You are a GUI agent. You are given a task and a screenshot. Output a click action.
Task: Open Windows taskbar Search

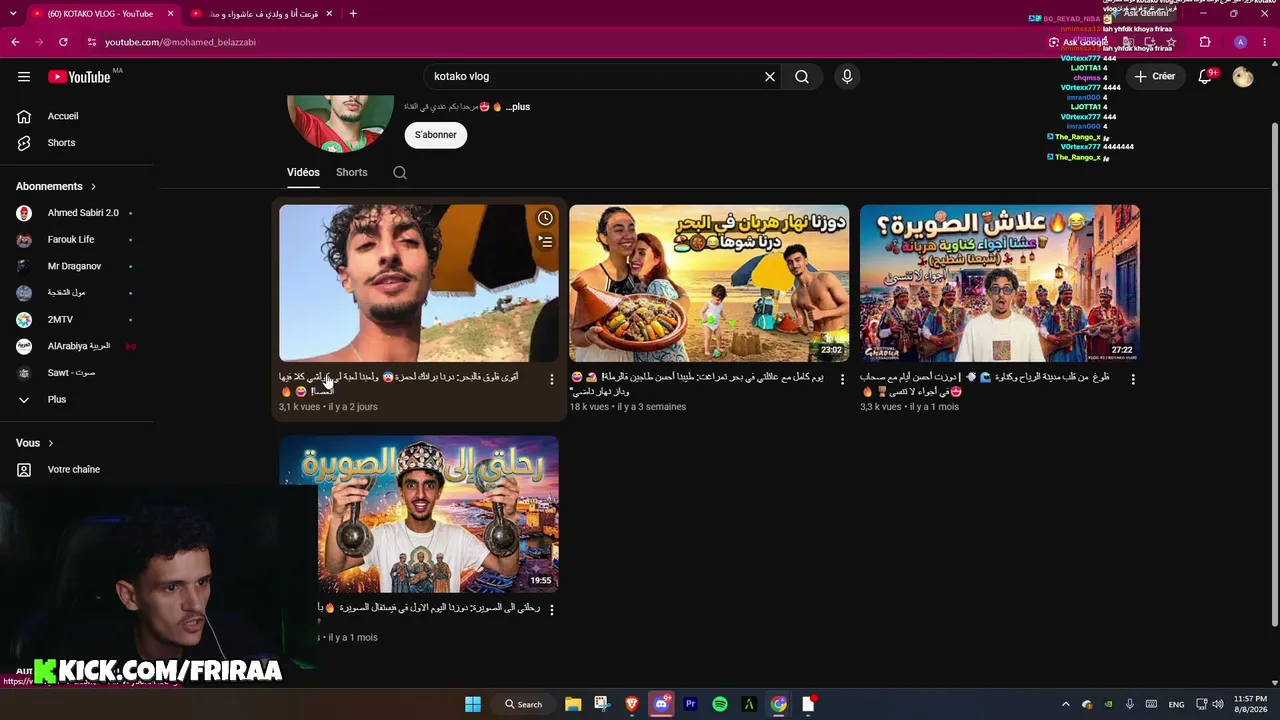coord(523,704)
